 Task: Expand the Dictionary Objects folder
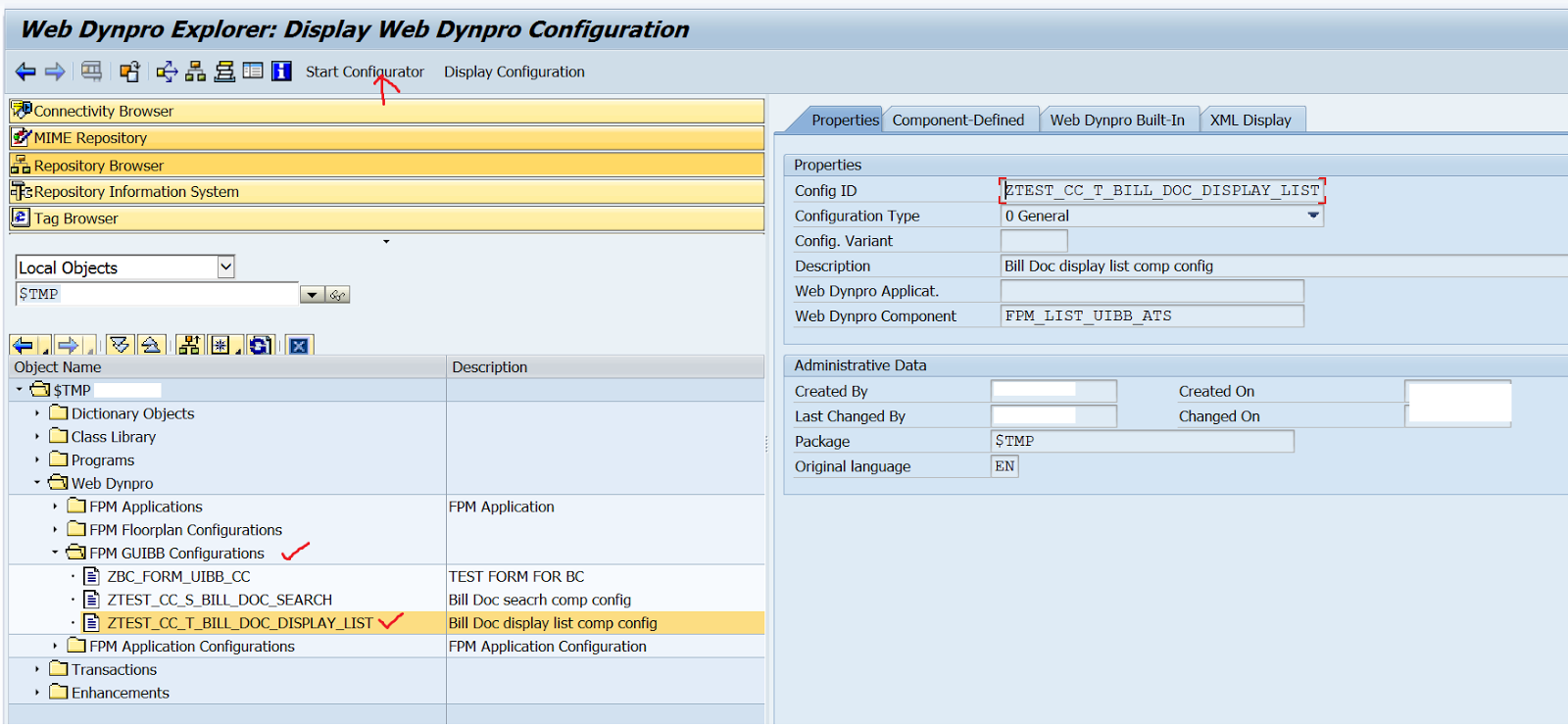[37, 413]
